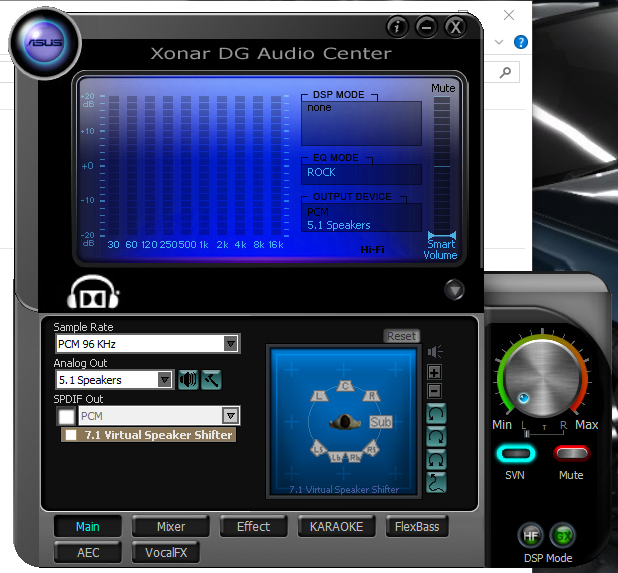Open the Sample Rate dropdown
This screenshot has width=618, height=573.
click(x=231, y=344)
